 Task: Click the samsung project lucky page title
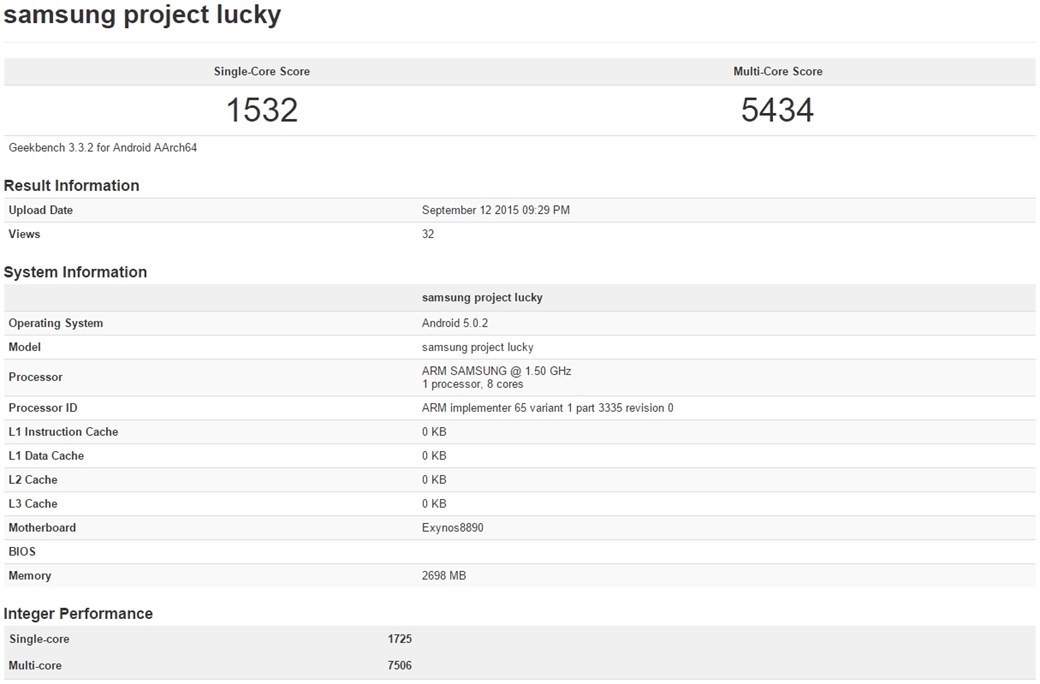(143, 15)
